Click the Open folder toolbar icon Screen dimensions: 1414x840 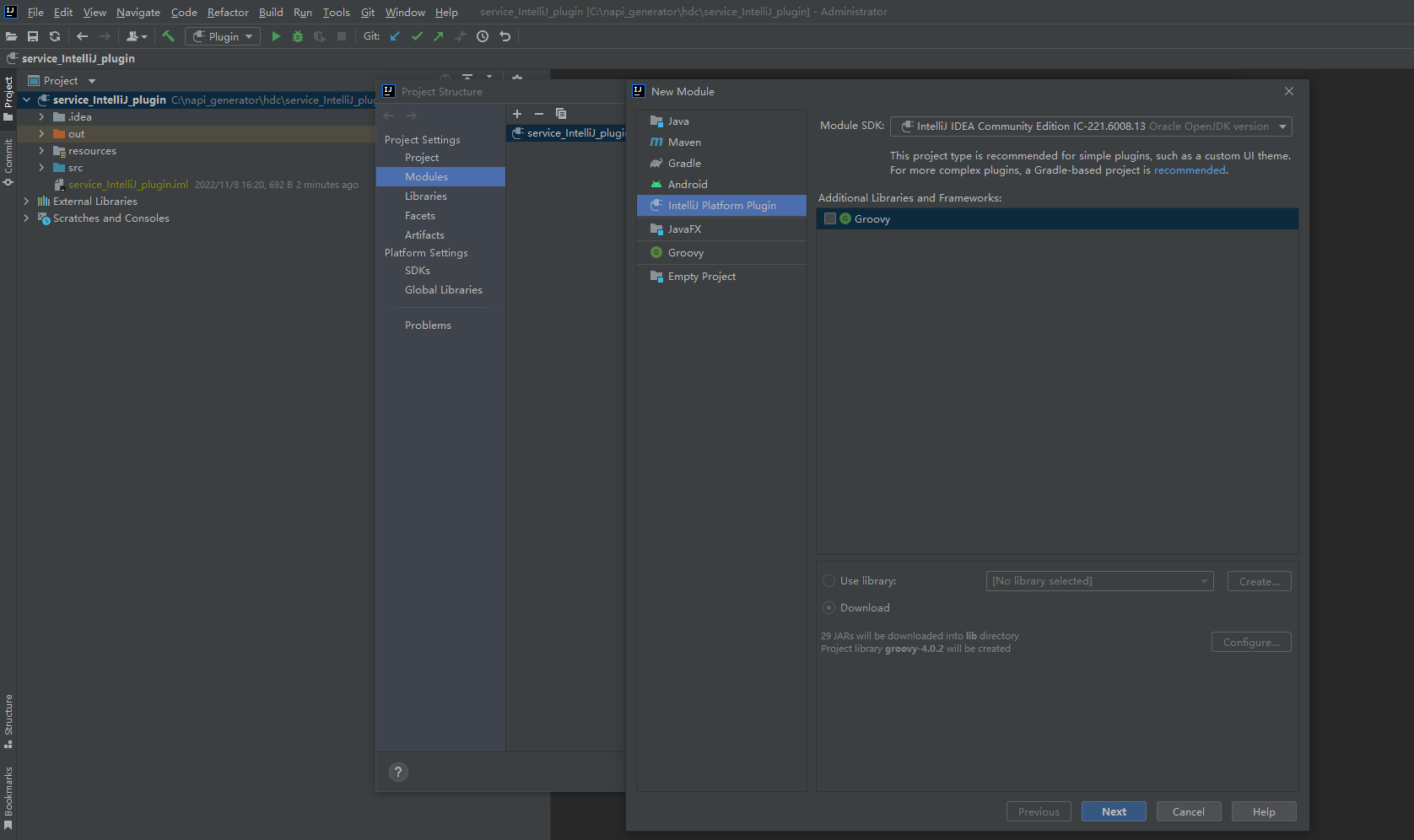11,36
